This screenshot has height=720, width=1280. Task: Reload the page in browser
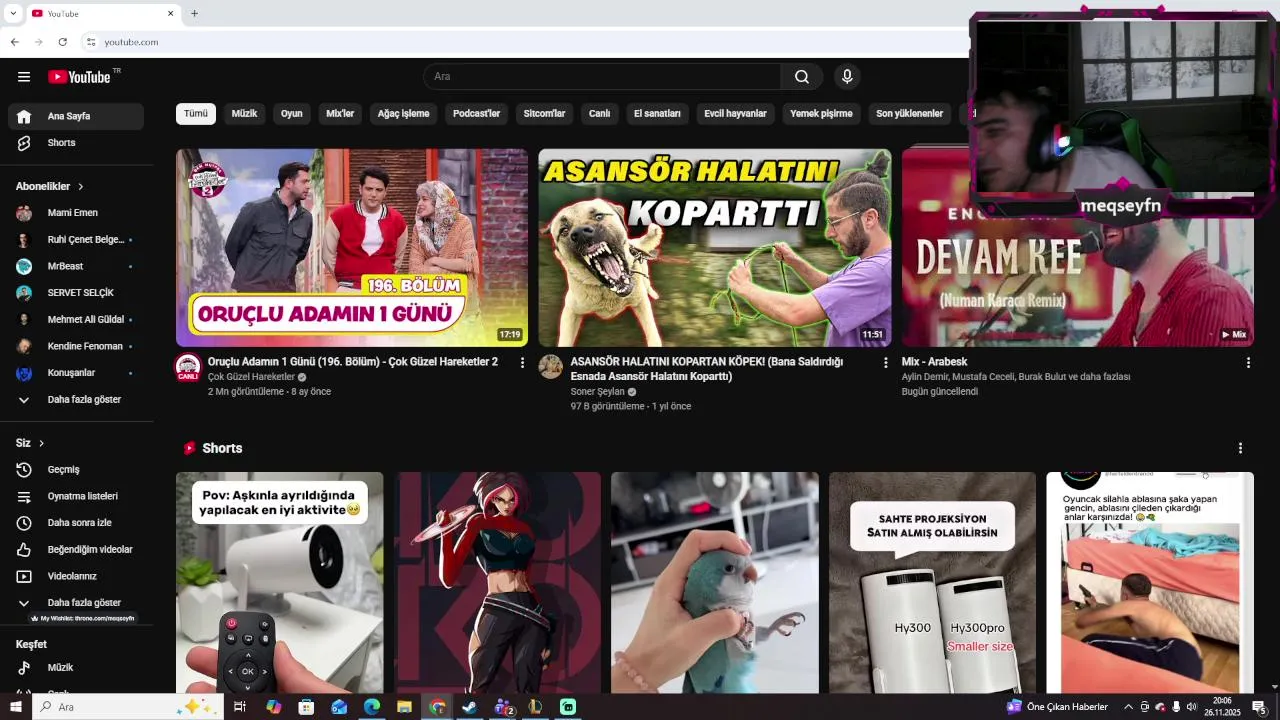pyautogui.click(x=62, y=42)
